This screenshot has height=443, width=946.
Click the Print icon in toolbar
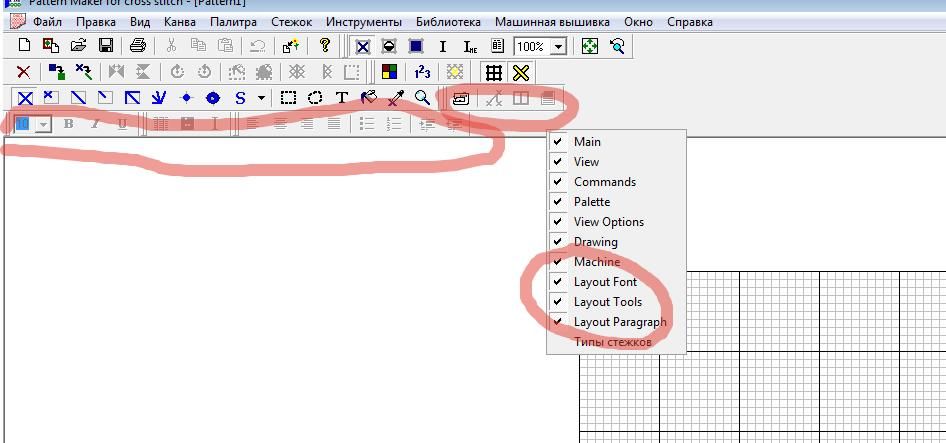pyautogui.click(x=138, y=46)
